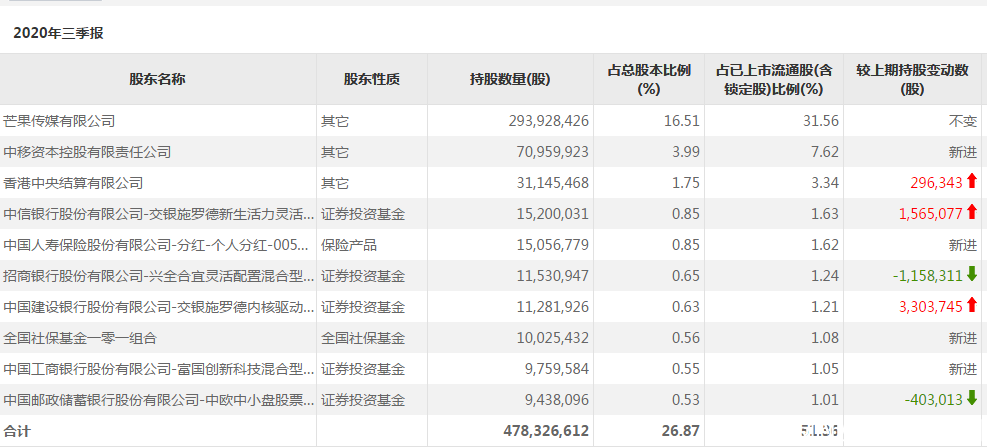This screenshot has width=987, height=448.
Task: Click the red up arrow beside 3,303,745
Action: [x=972, y=306]
